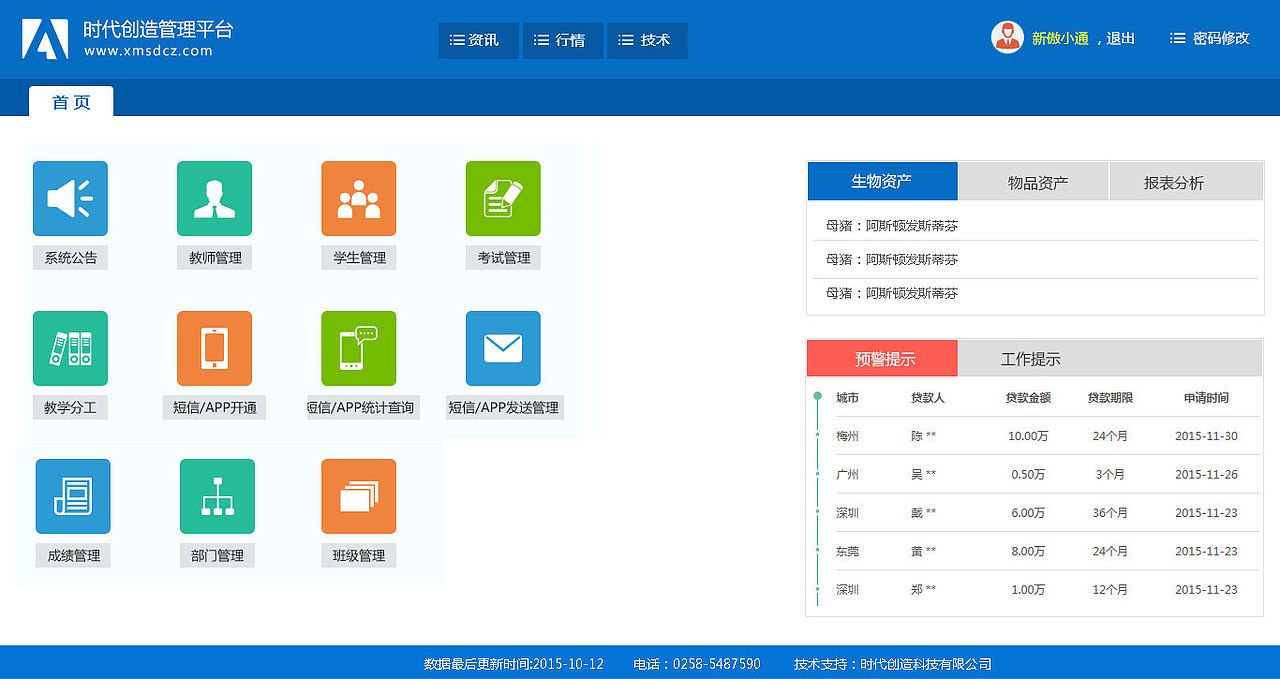
Task: Open the 教学分工 teaching assignment icon
Action: pyautogui.click(x=69, y=349)
